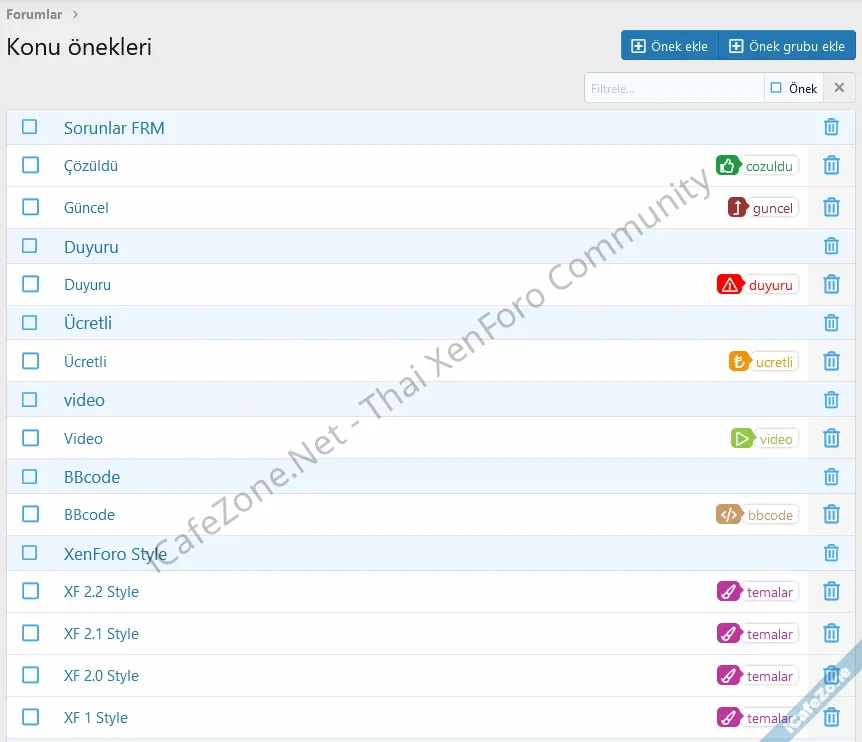
Task: Delete the Sorunlar FRM prefix group
Action: pos(831,127)
